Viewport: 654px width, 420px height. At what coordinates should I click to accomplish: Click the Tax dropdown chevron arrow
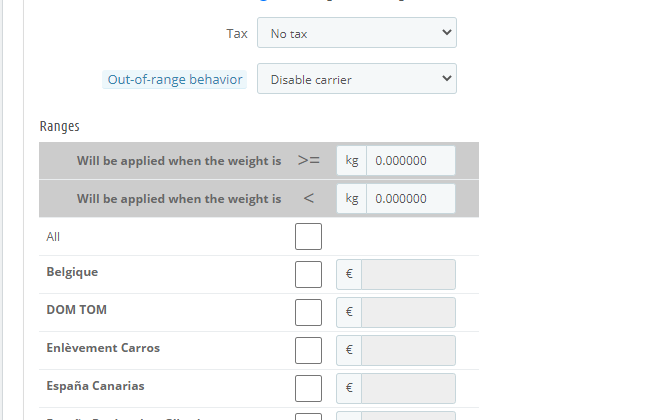[446, 32]
